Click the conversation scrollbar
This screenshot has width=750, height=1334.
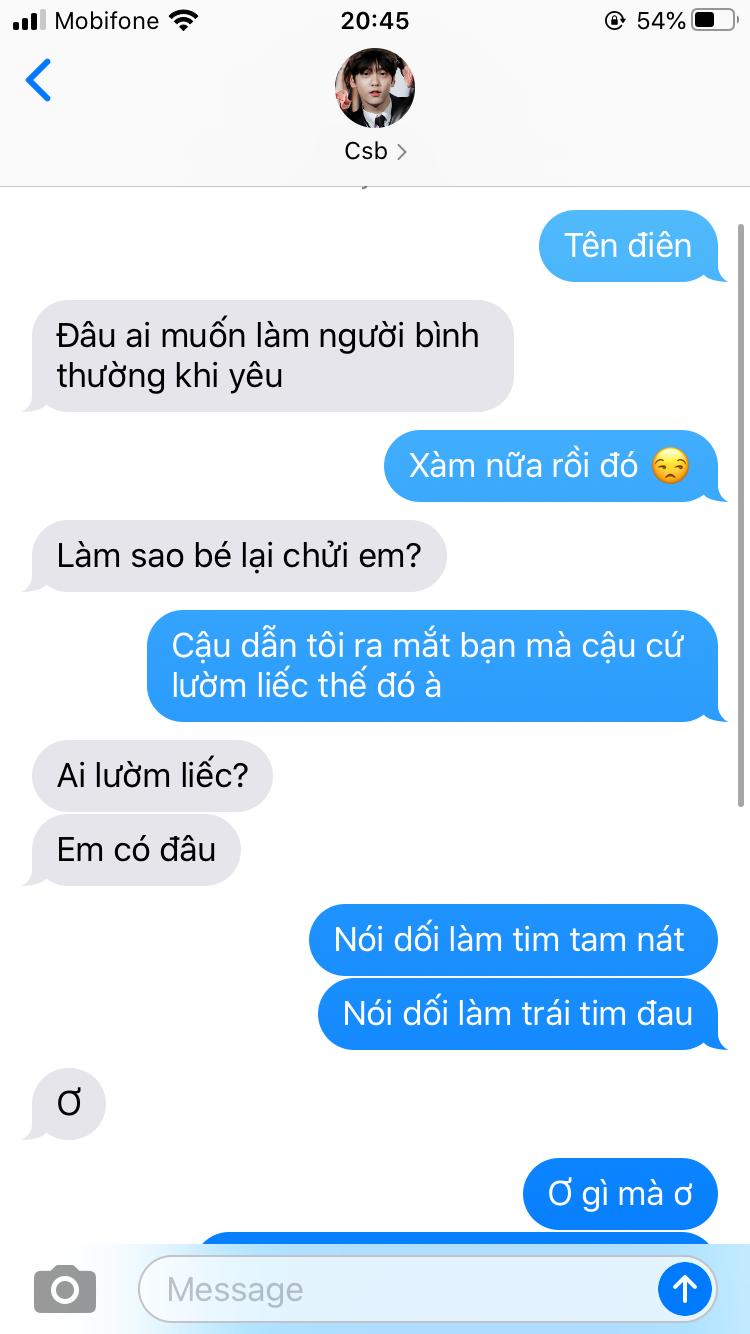pos(741,515)
